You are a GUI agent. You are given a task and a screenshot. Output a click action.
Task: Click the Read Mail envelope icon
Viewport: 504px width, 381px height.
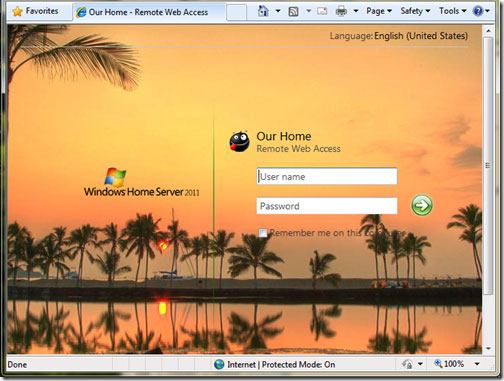pyautogui.click(x=322, y=12)
